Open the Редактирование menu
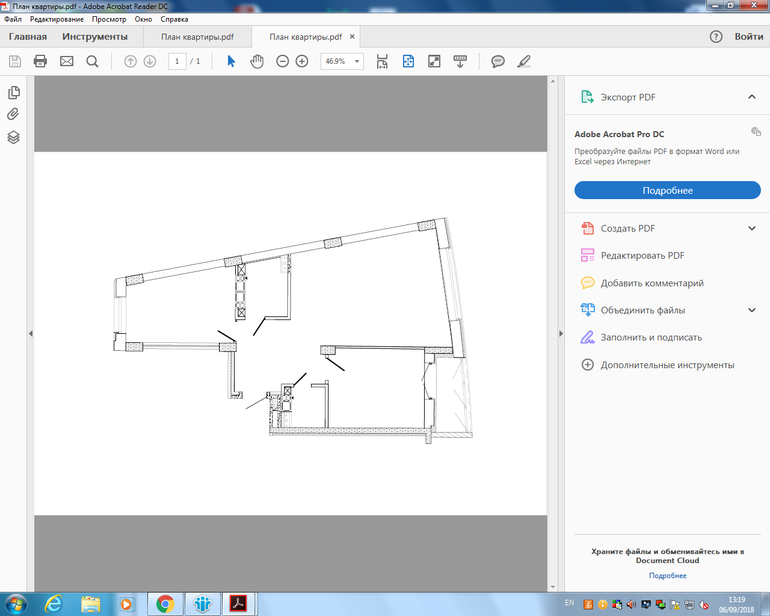Screen dimensions: 770x616 [x=58, y=19]
